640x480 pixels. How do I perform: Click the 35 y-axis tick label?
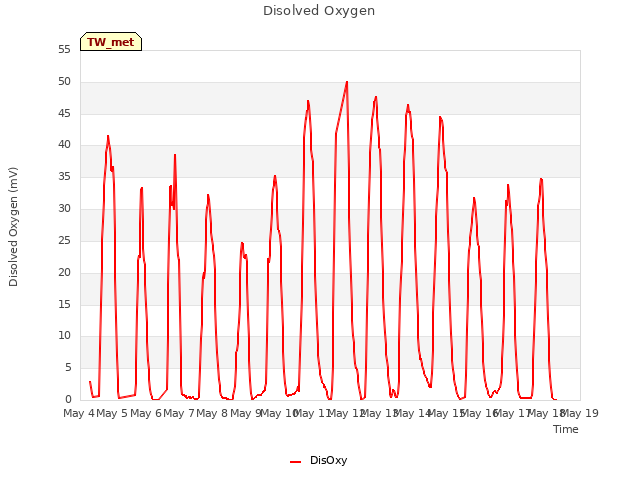pyautogui.click(x=64, y=177)
